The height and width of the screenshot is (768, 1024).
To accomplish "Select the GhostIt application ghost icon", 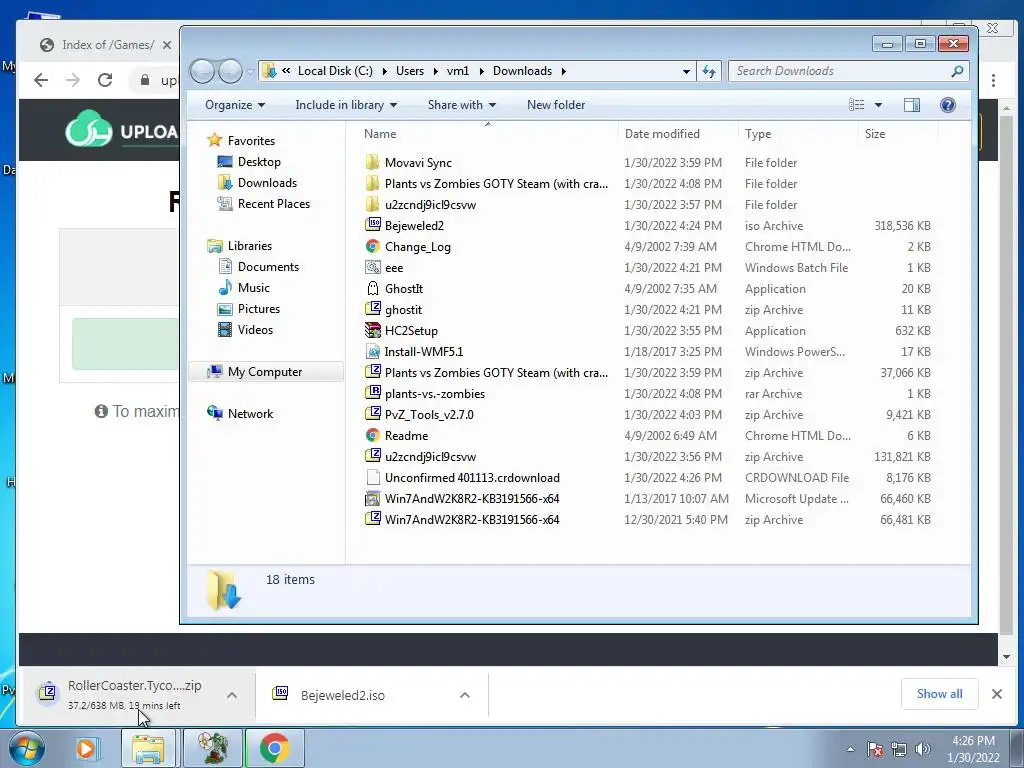I will [x=372, y=288].
